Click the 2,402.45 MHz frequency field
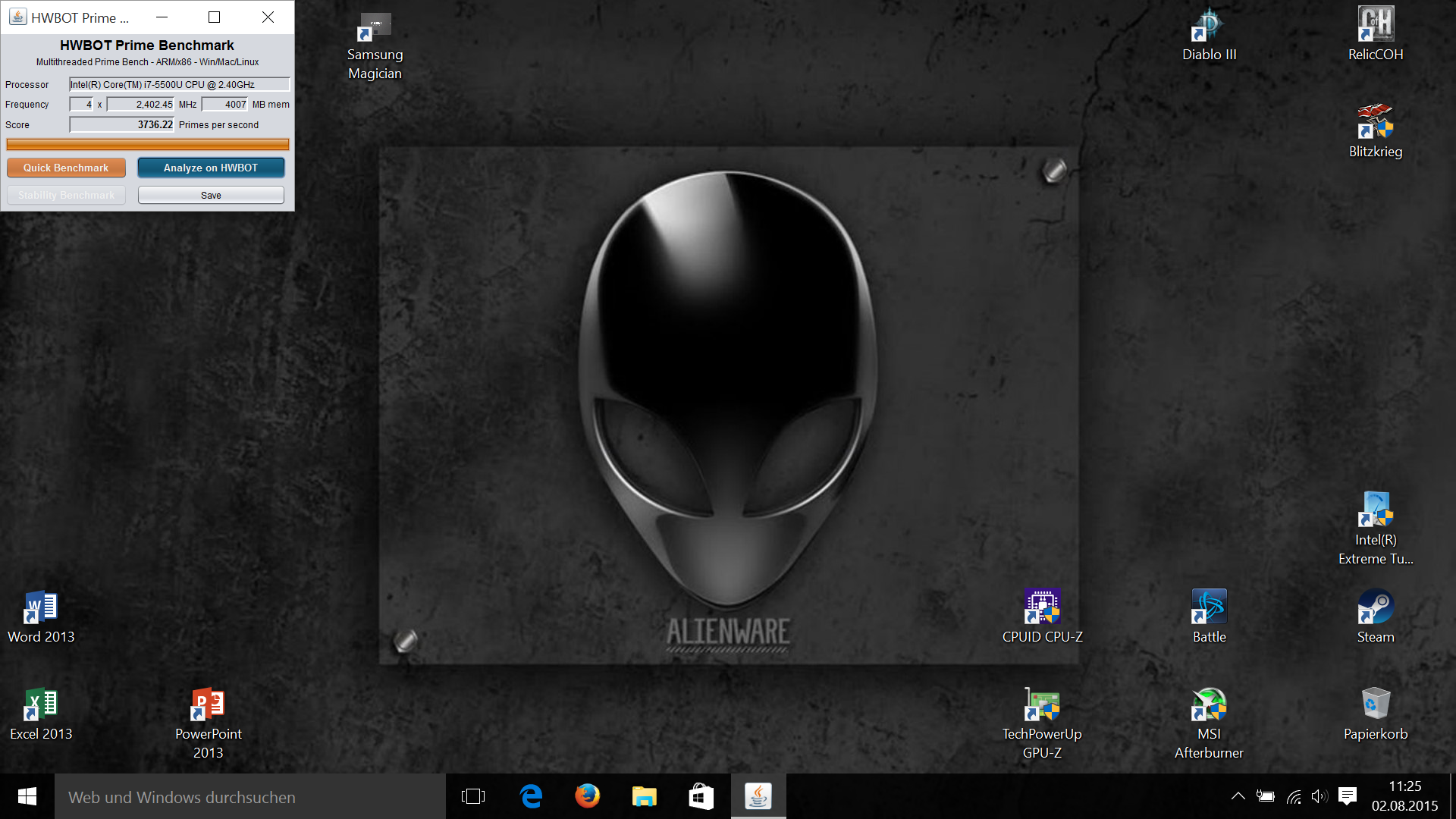Viewport: 1456px width, 819px height. tap(140, 105)
